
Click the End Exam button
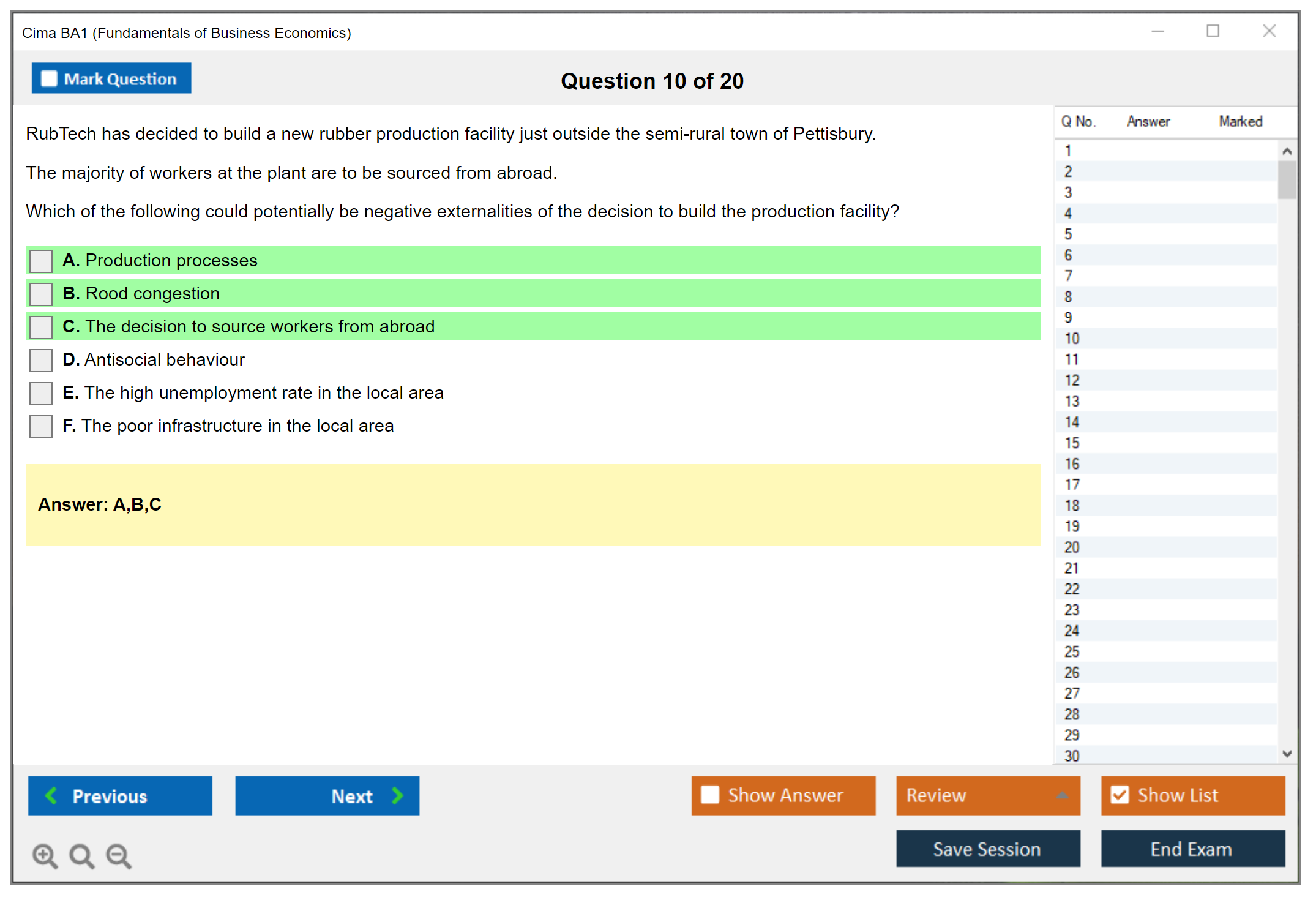point(1192,849)
